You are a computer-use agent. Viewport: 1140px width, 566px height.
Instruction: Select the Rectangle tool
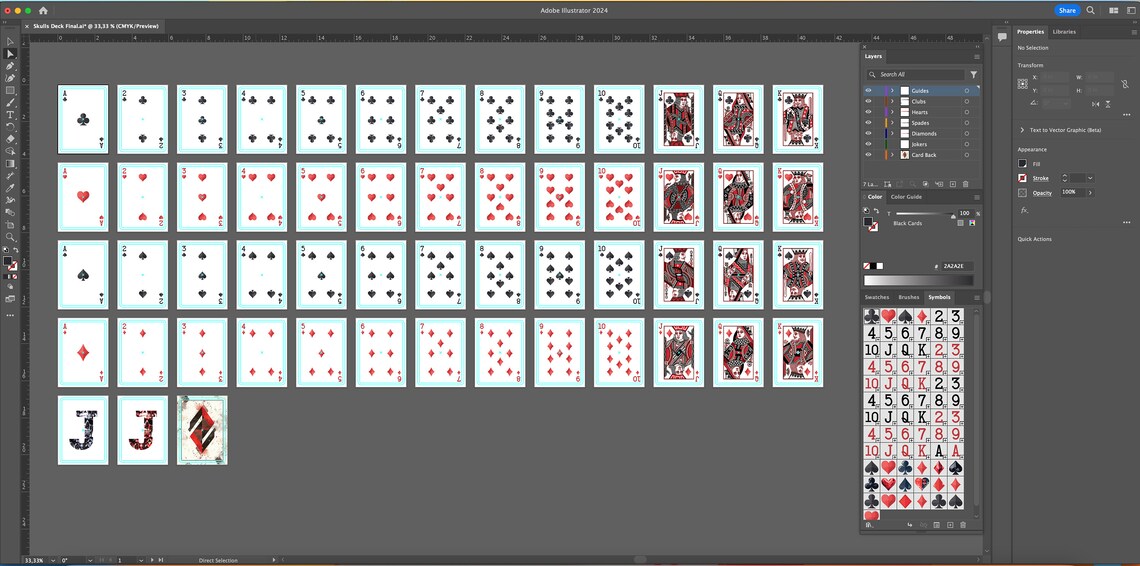click(x=10, y=90)
